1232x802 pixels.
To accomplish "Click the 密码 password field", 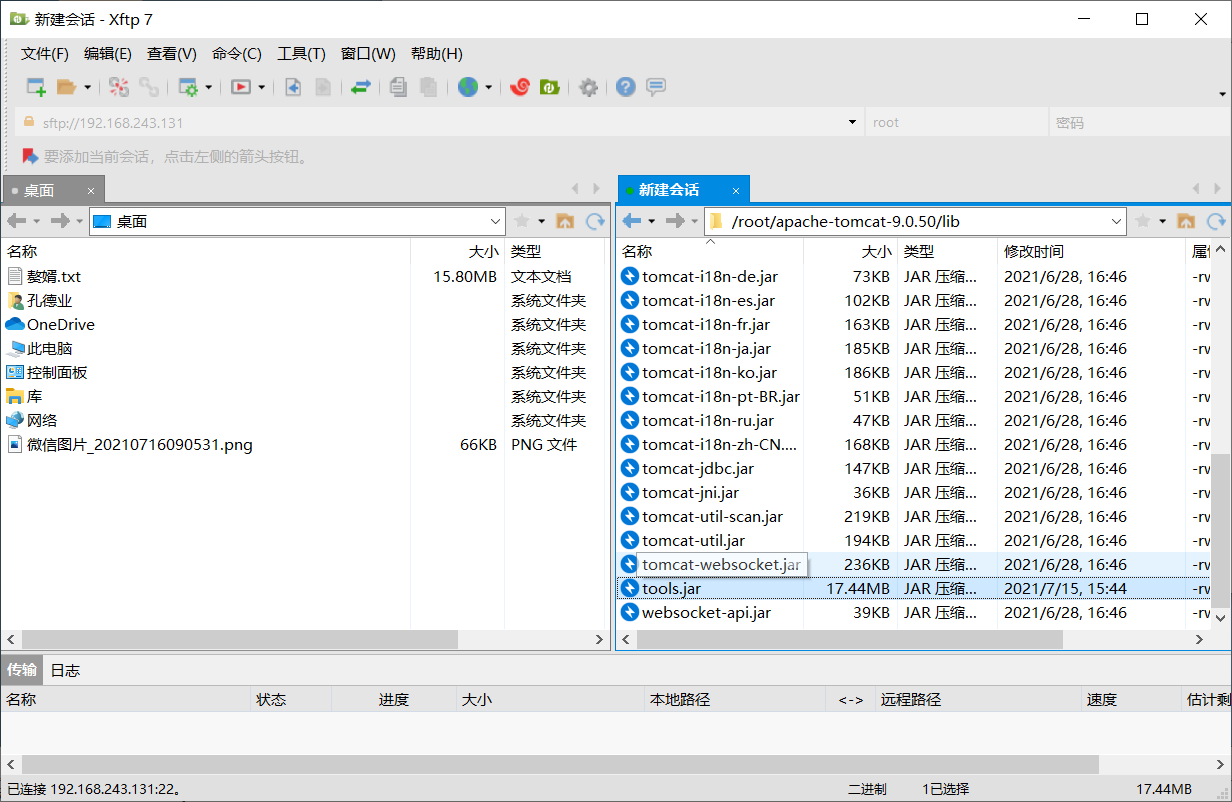I will tap(1139, 122).
